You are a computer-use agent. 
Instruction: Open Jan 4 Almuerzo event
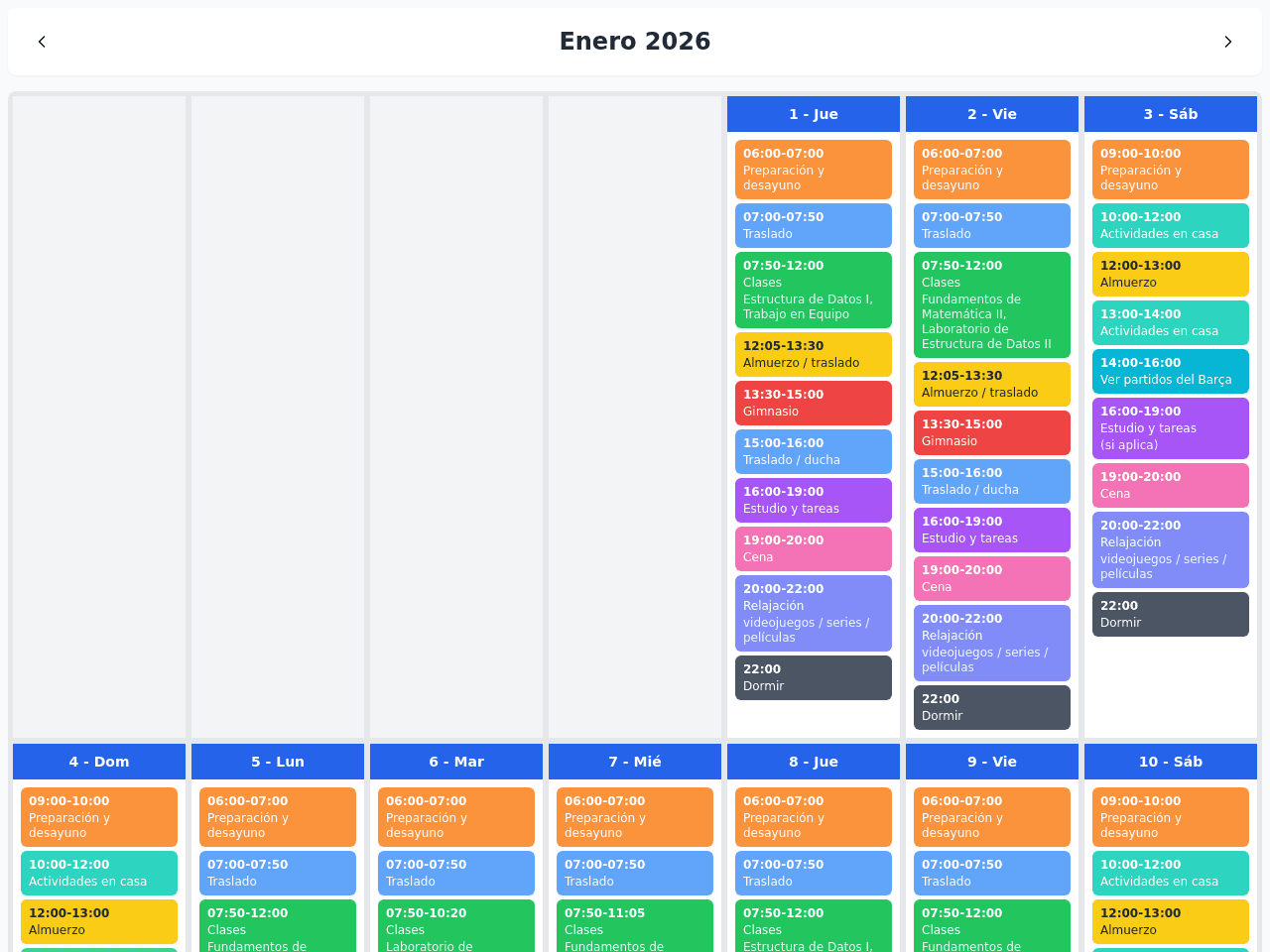pos(99,921)
